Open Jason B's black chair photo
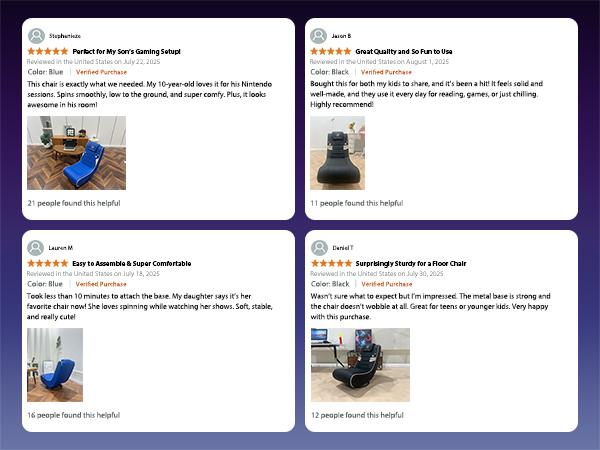 point(338,153)
